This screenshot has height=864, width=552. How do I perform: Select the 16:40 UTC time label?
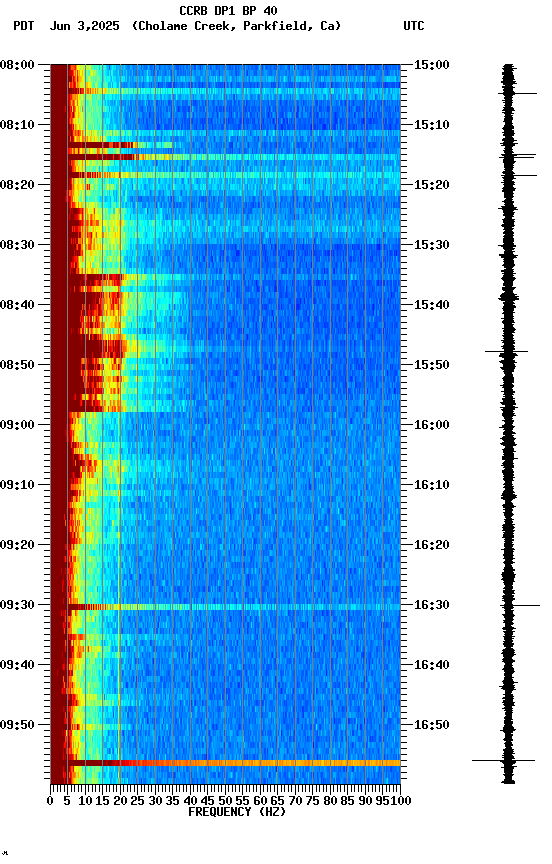point(431,665)
